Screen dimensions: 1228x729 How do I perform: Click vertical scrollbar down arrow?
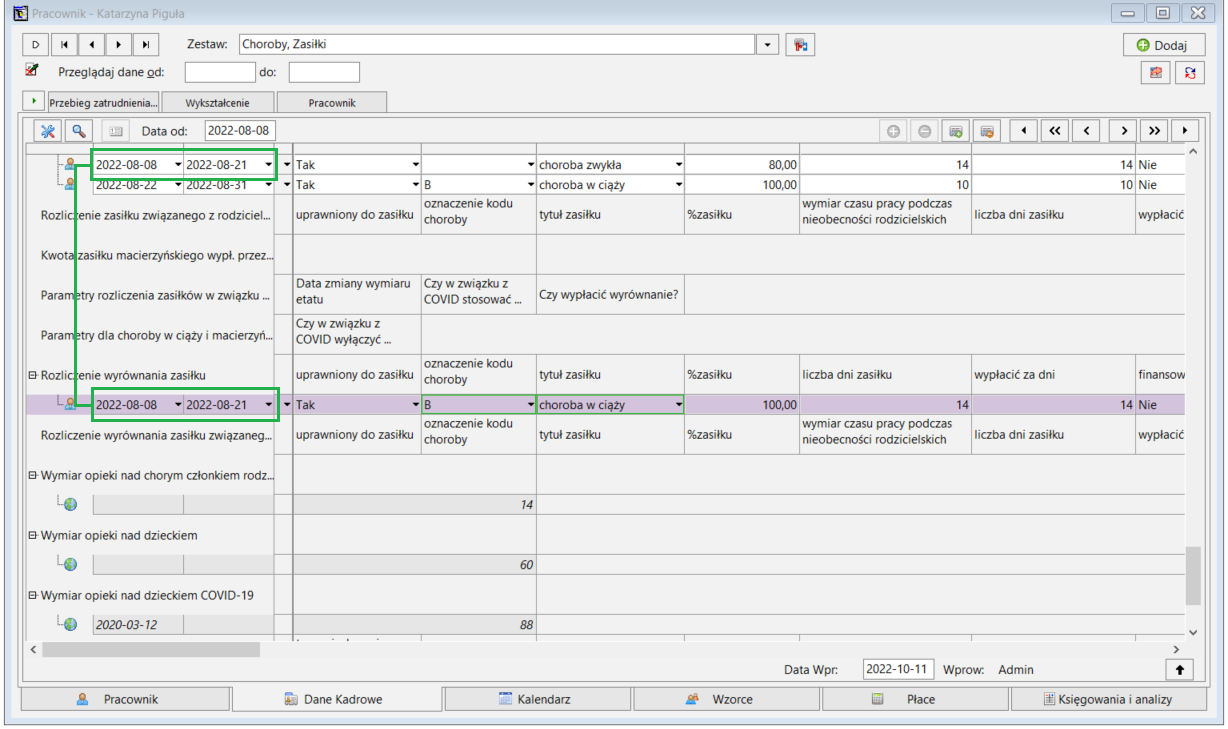1192,632
